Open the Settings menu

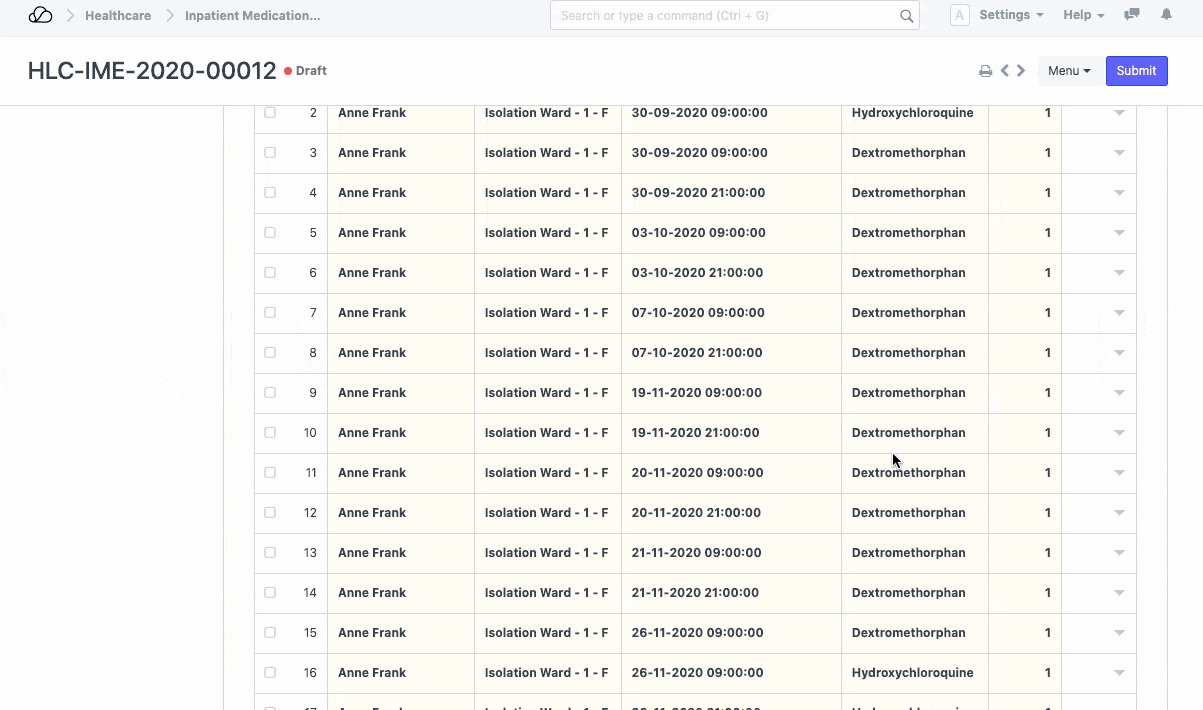tap(1010, 15)
